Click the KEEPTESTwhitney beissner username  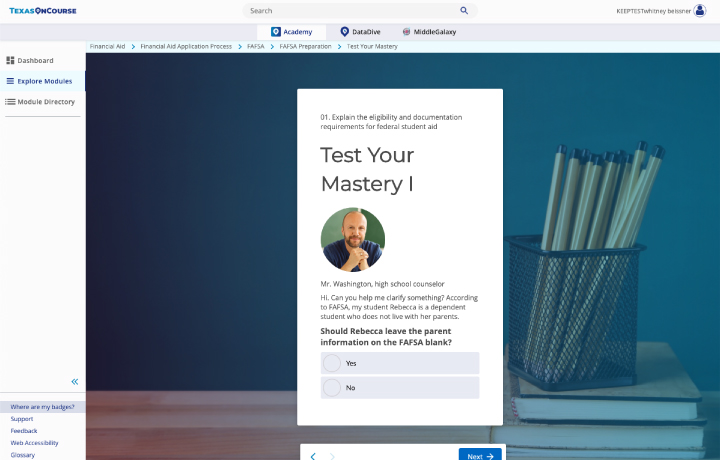tap(653, 11)
